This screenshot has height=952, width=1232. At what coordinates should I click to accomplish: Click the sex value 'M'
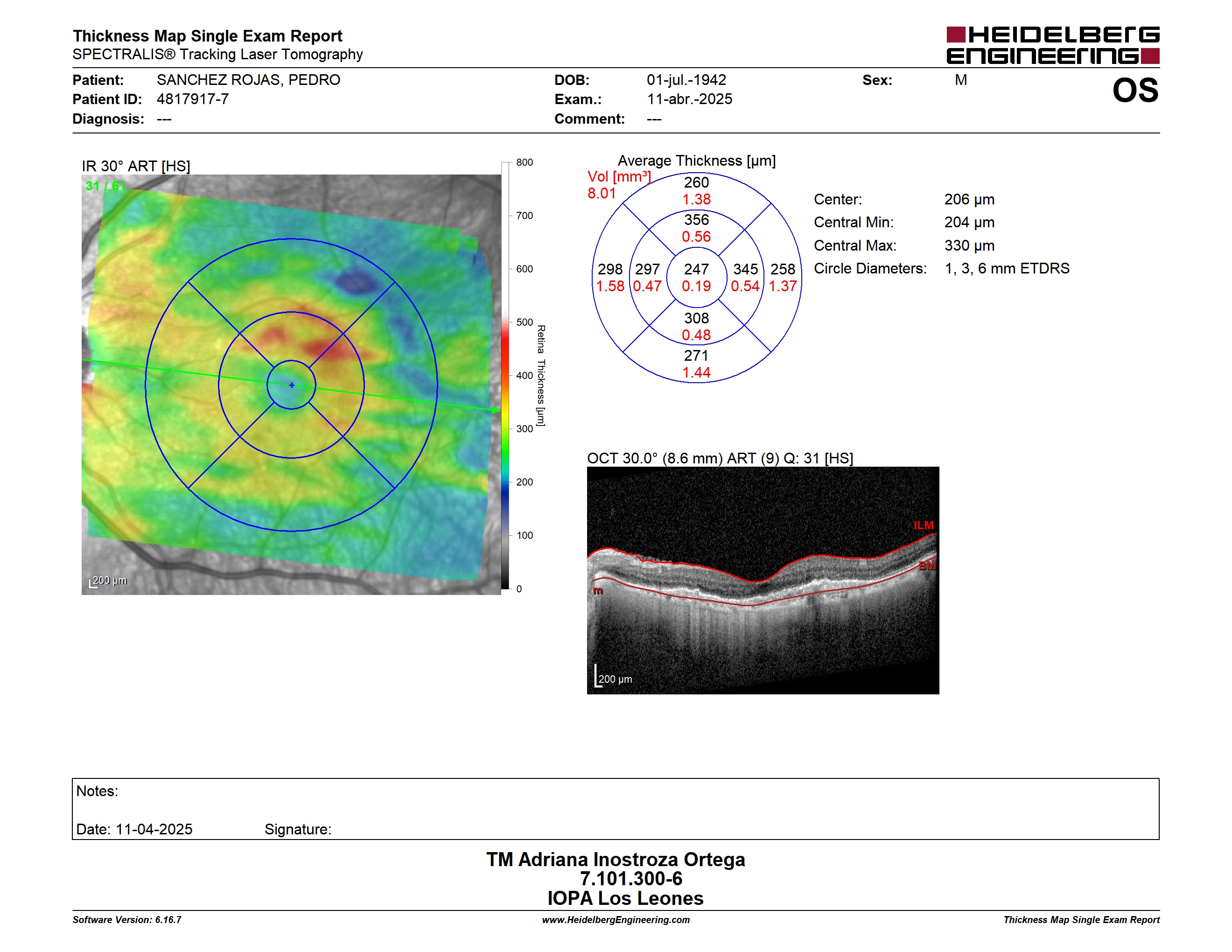pyautogui.click(x=961, y=79)
